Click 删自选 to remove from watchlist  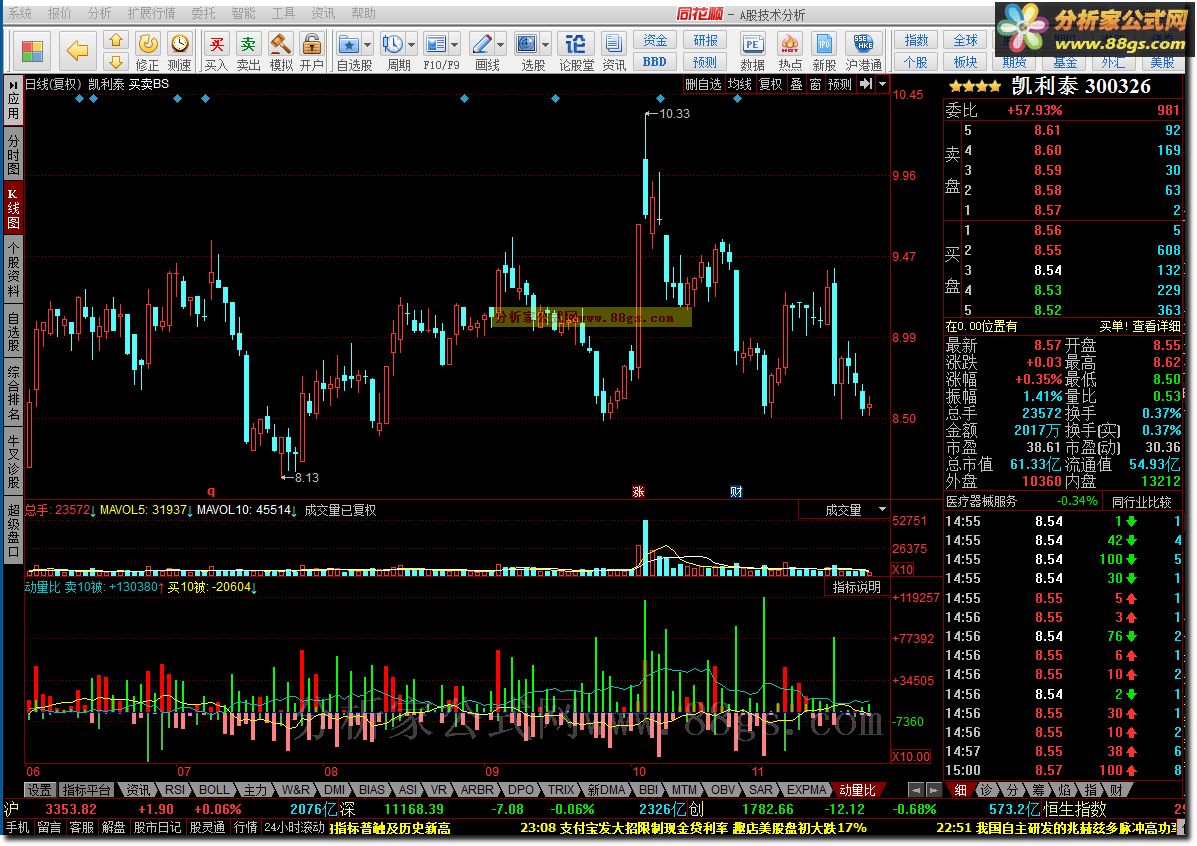(x=702, y=84)
